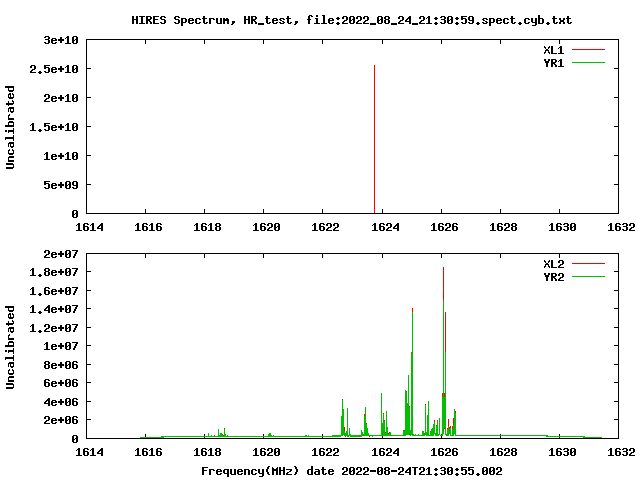The width and height of the screenshot is (640, 480).
Task: Click the 3e+10 tick label
Action: coord(61,40)
